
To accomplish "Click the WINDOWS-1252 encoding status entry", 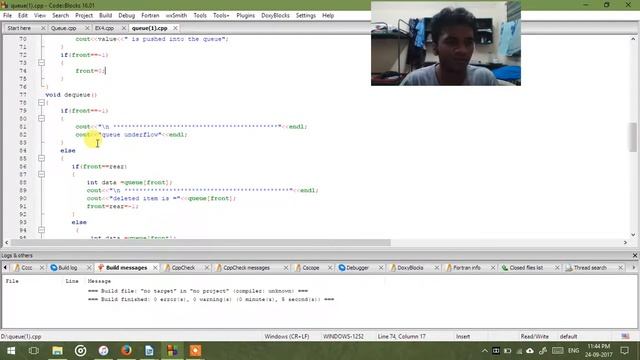I will coord(343,337).
